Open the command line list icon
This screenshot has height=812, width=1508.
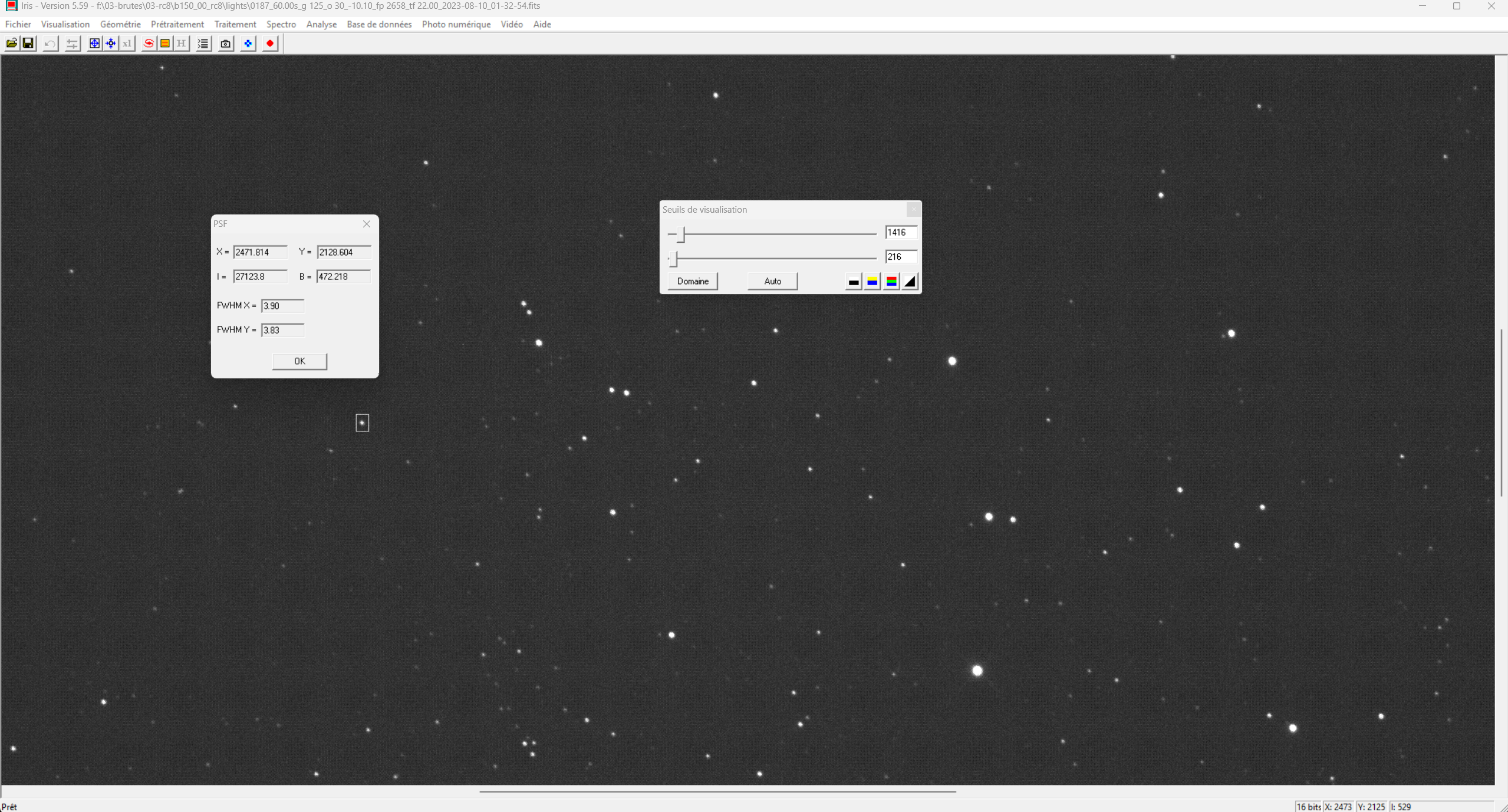click(203, 43)
